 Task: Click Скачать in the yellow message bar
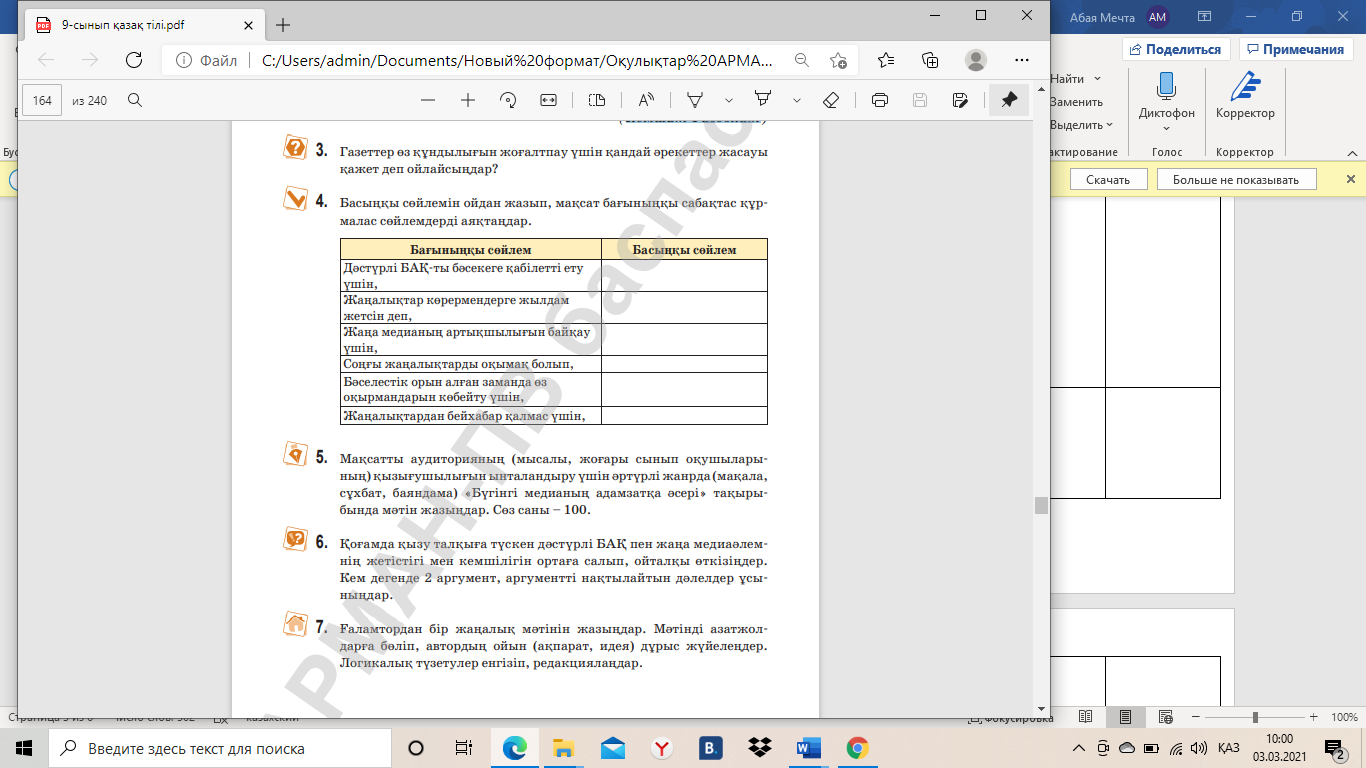(1107, 180)
